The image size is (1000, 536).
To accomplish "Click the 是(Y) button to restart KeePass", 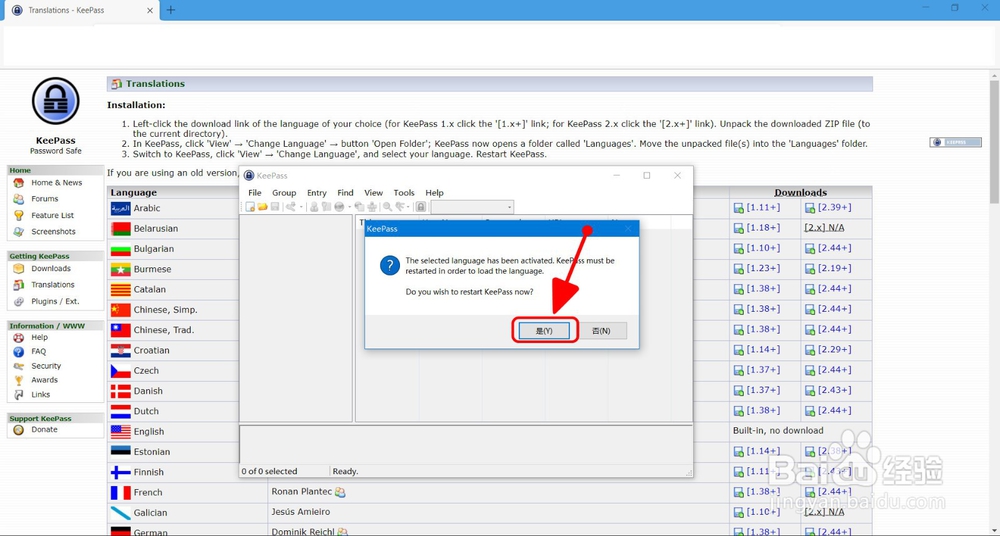I will tap(544, 331).
